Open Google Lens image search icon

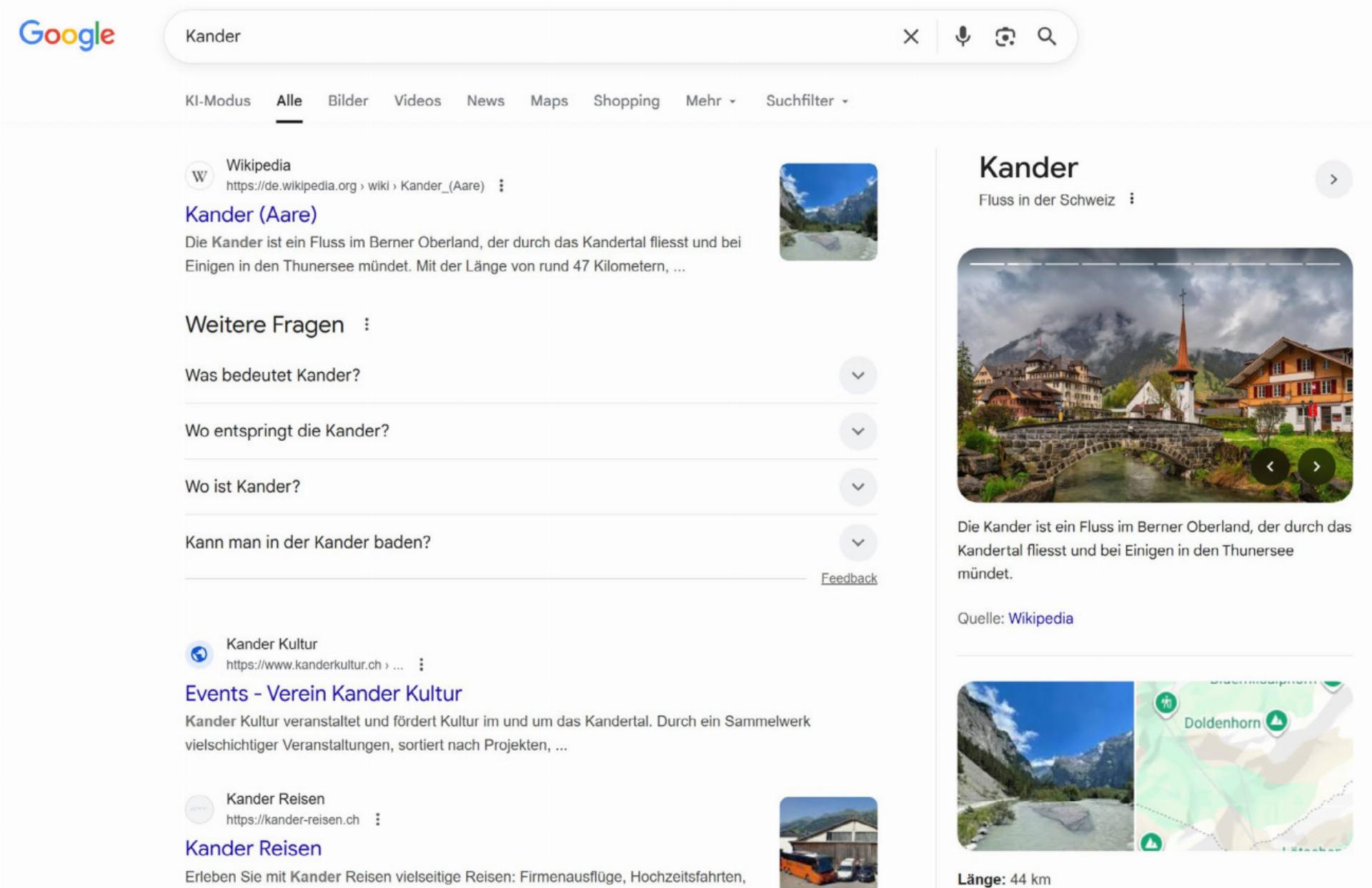[1005, 36]
